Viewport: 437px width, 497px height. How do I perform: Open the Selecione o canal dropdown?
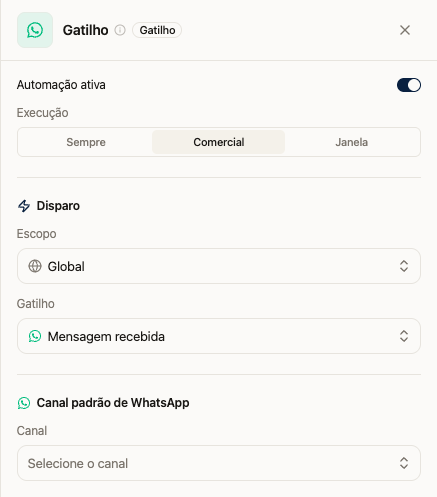coord(219,463)
